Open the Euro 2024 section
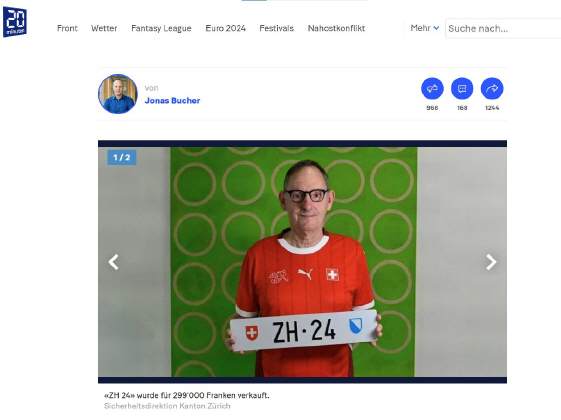This screenshot has width=561, height=420. (225, 28)
